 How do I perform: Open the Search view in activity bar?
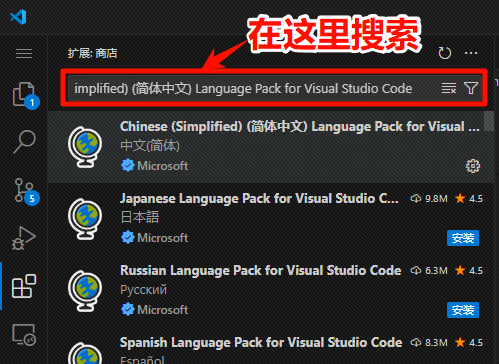tap(24, 141)
